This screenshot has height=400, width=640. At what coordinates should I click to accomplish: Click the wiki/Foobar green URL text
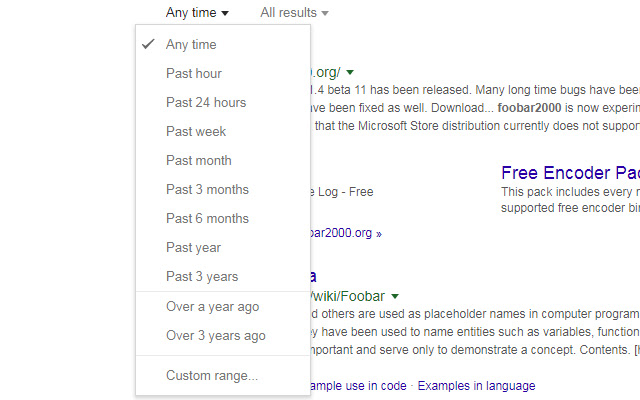[348, 296]
